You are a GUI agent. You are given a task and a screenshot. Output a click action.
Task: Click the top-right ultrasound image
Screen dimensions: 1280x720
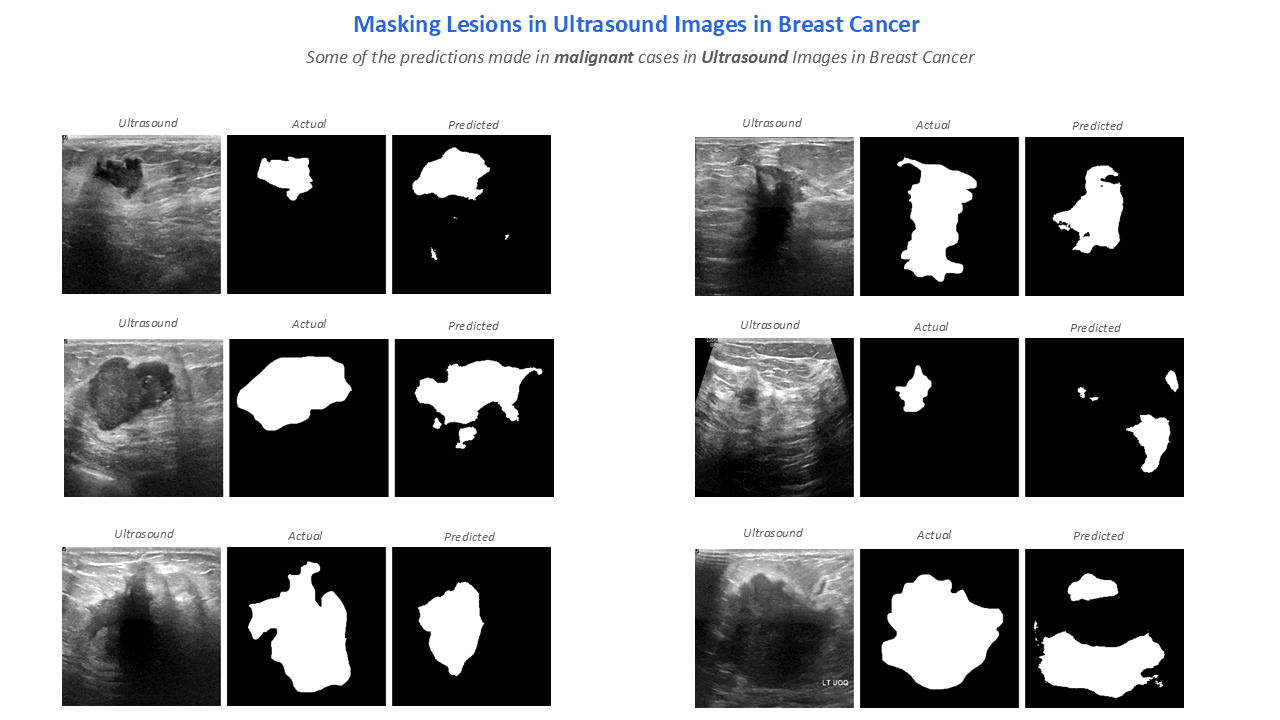point(774,216)
